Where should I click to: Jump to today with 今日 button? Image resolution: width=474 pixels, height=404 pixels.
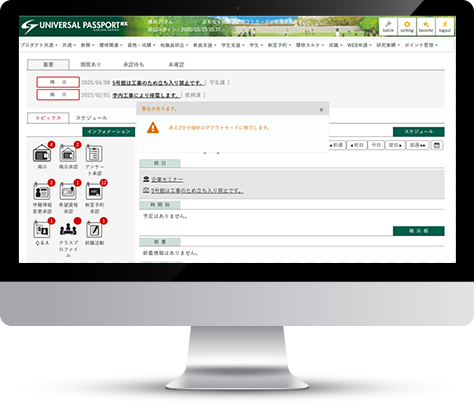click(x=376, y=145)
